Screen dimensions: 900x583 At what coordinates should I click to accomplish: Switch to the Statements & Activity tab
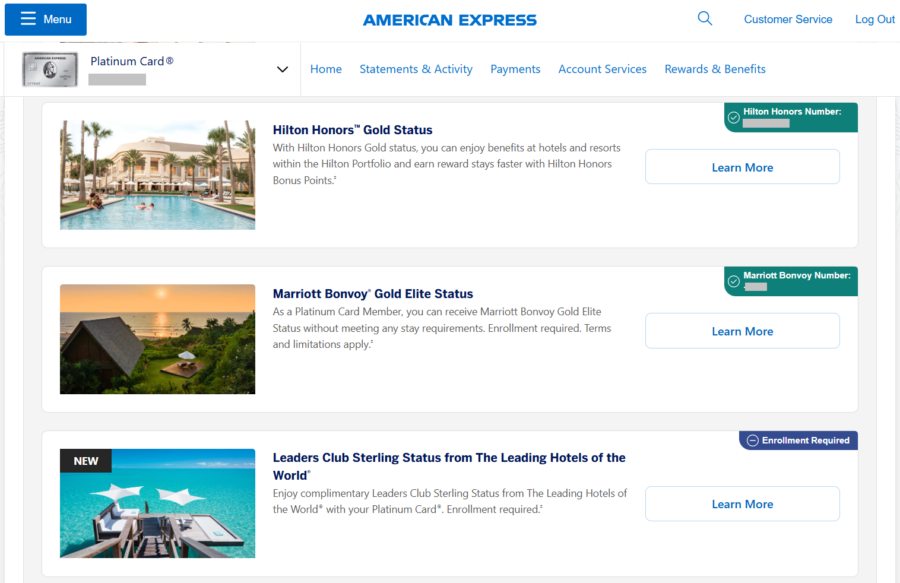pyautogui.click(x=416, y=69)
